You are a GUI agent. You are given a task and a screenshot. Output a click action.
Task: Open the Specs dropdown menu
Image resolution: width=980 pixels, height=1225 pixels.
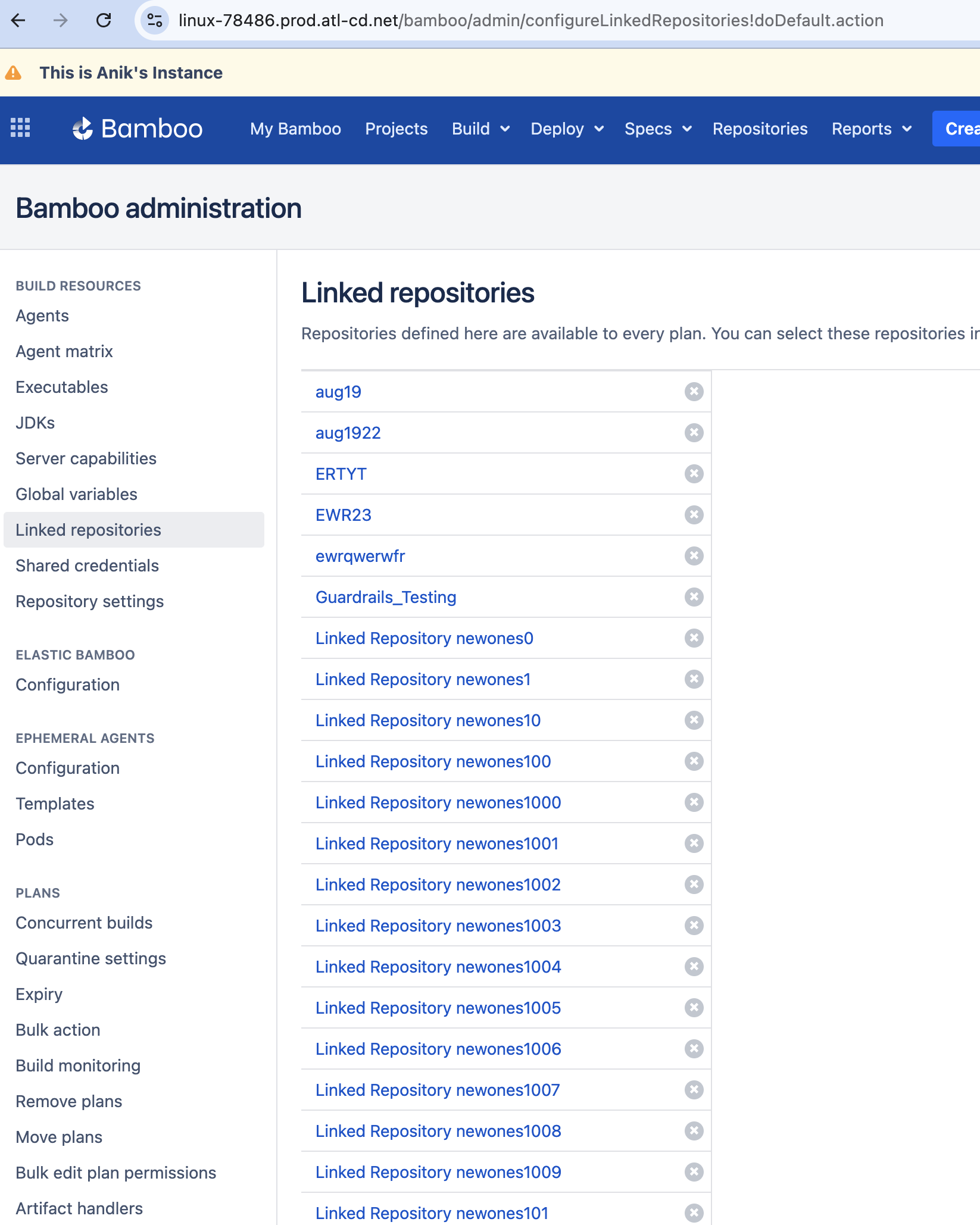pos(658,129)
